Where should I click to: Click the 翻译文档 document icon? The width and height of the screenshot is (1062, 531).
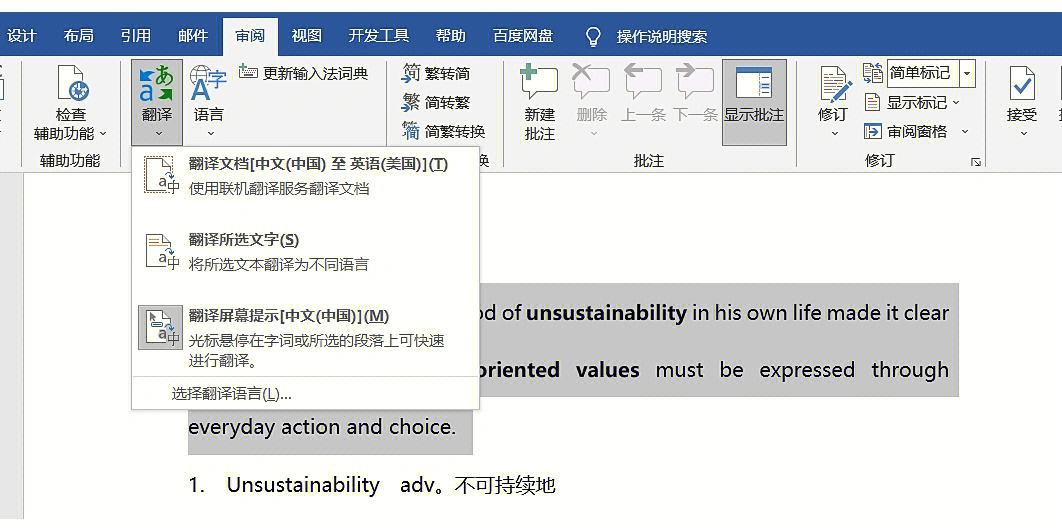(x=162, y=175)
